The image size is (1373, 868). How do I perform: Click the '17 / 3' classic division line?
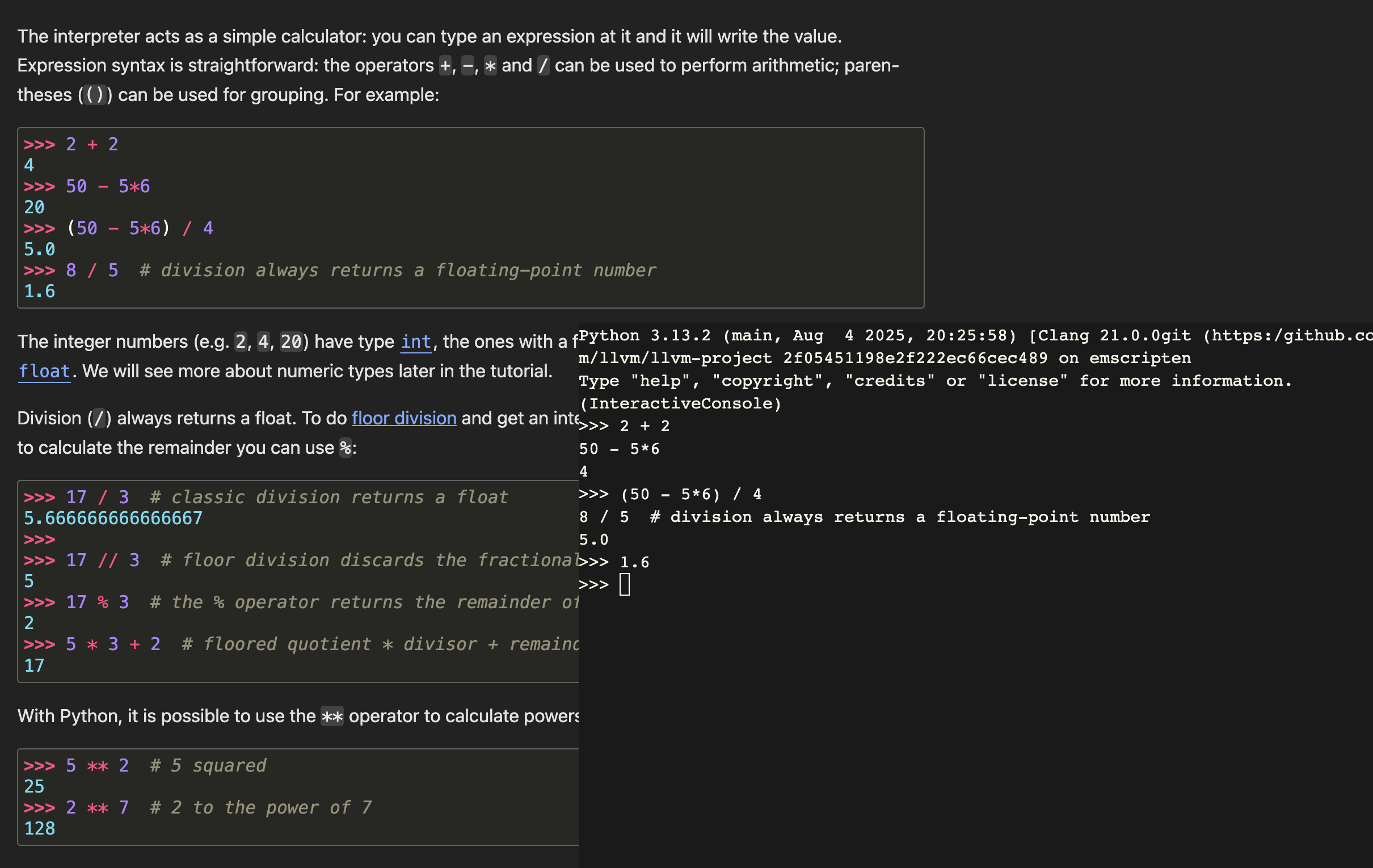click(97, 498)
